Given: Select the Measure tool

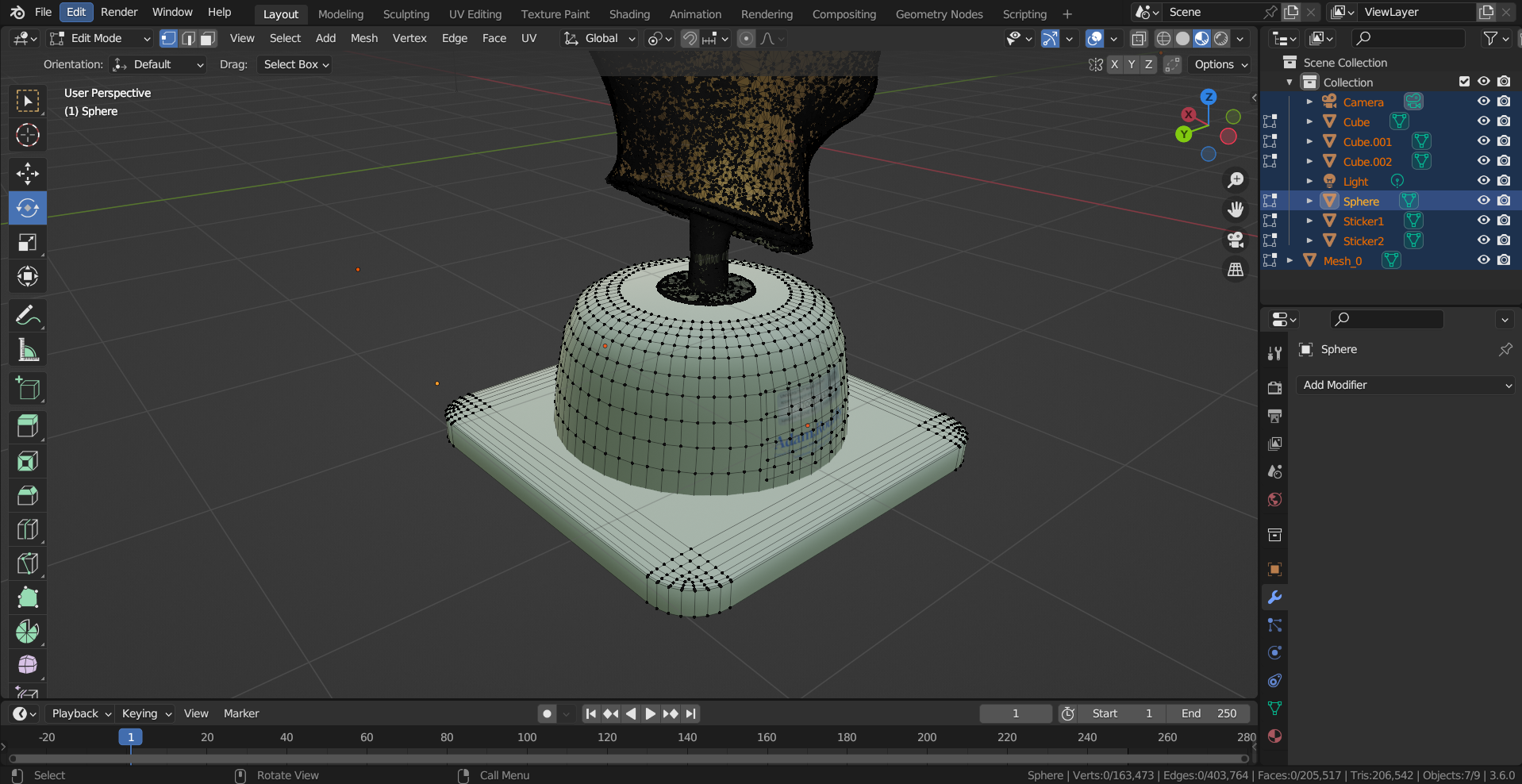Looking at the screenshot, I should click(28, 350).
